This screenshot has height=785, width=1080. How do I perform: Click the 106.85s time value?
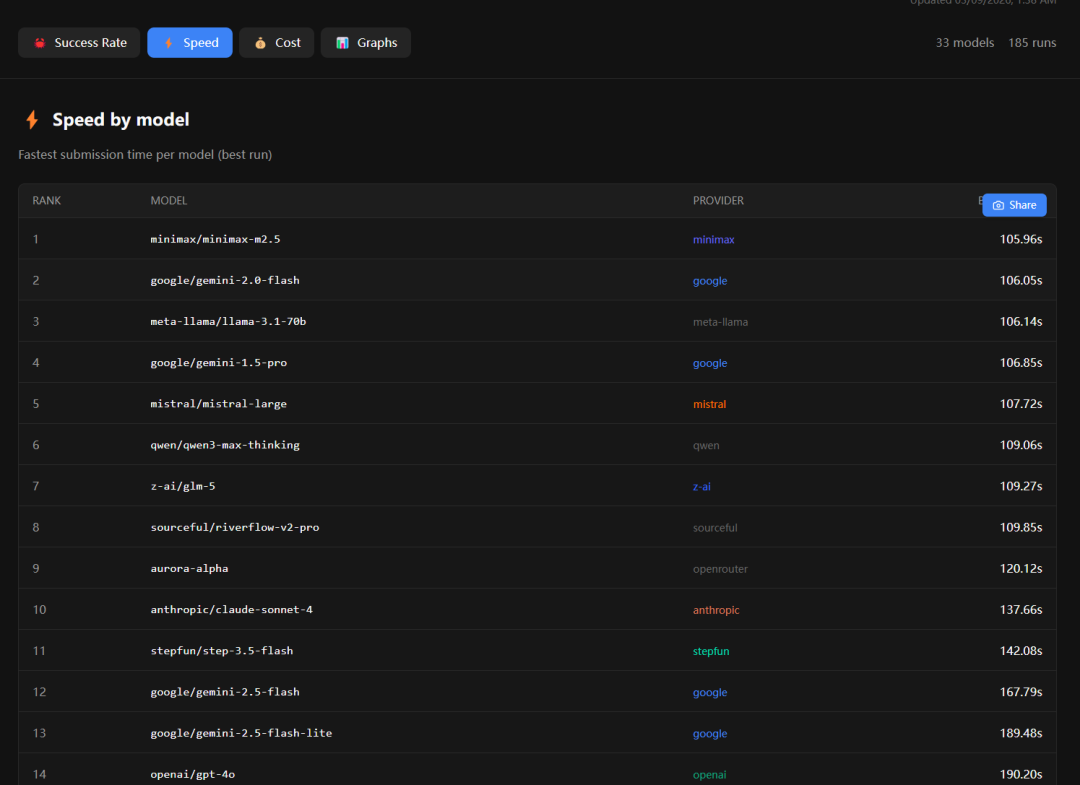pyautogui.click(x=1021, y=363)
